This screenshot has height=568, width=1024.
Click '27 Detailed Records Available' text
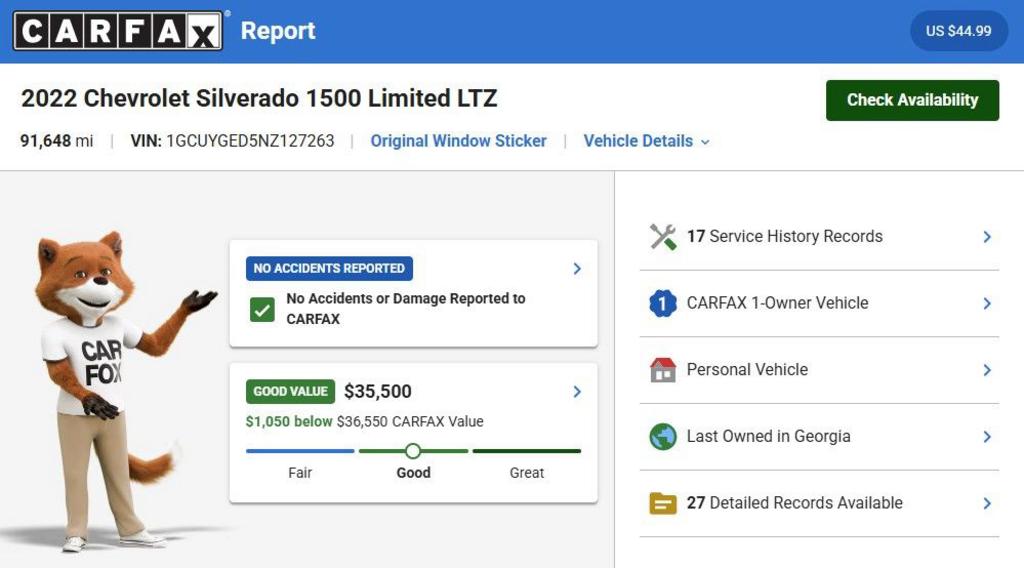[x=795, y=503]
